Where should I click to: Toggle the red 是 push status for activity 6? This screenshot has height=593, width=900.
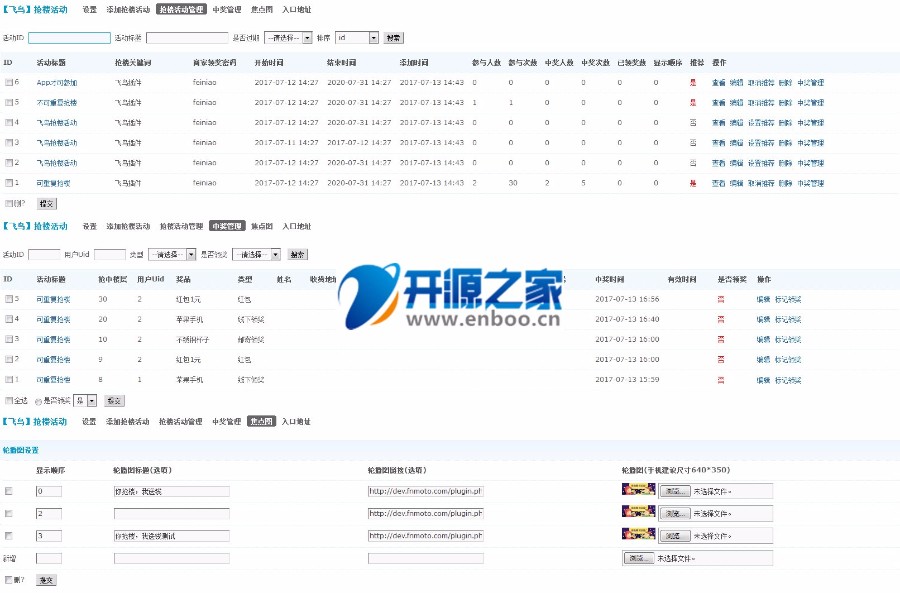693,83
